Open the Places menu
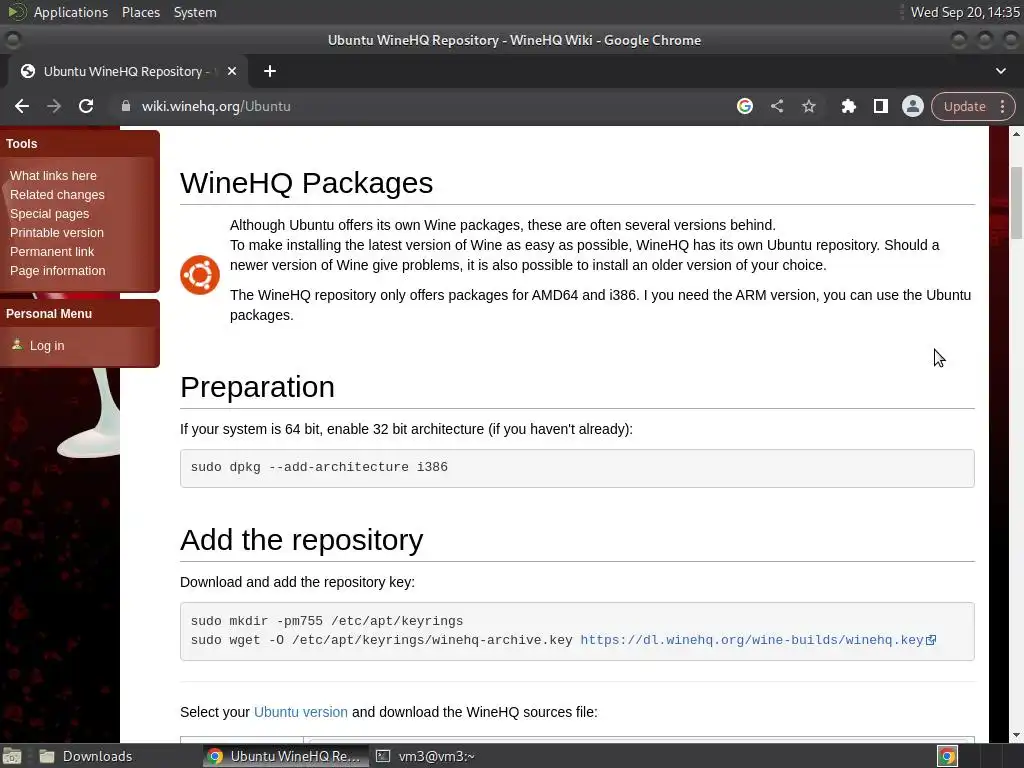The height and width of the screenshot is (768, 1024). 141,12
